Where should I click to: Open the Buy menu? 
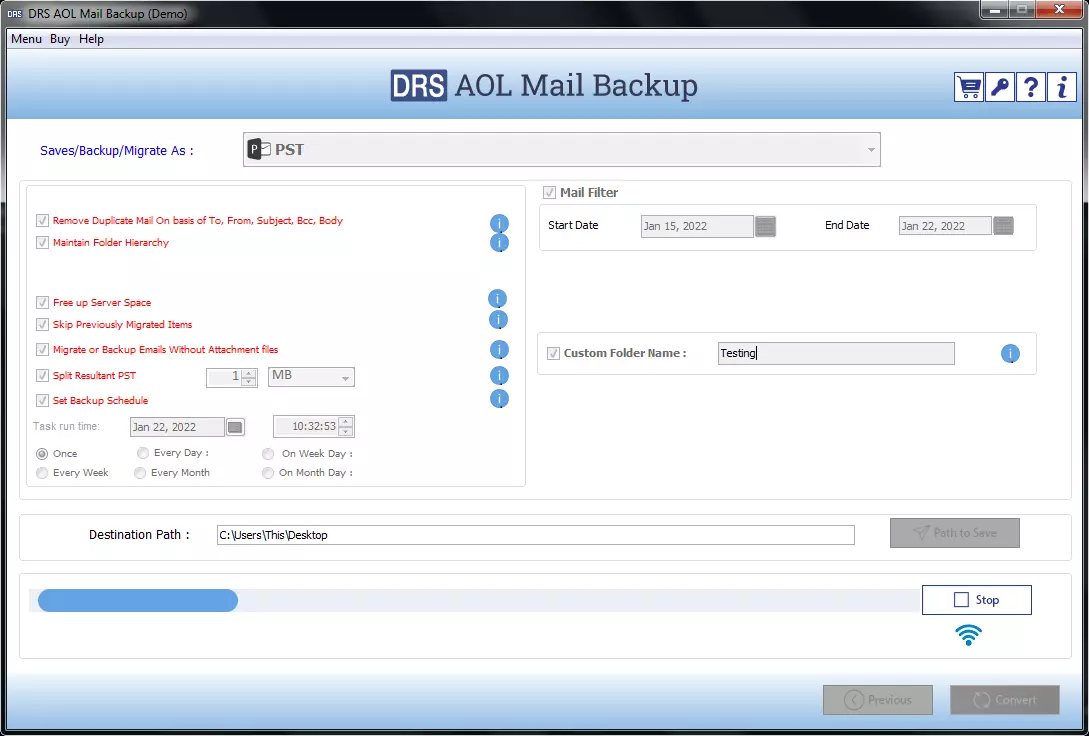click(x=60, y=39)
